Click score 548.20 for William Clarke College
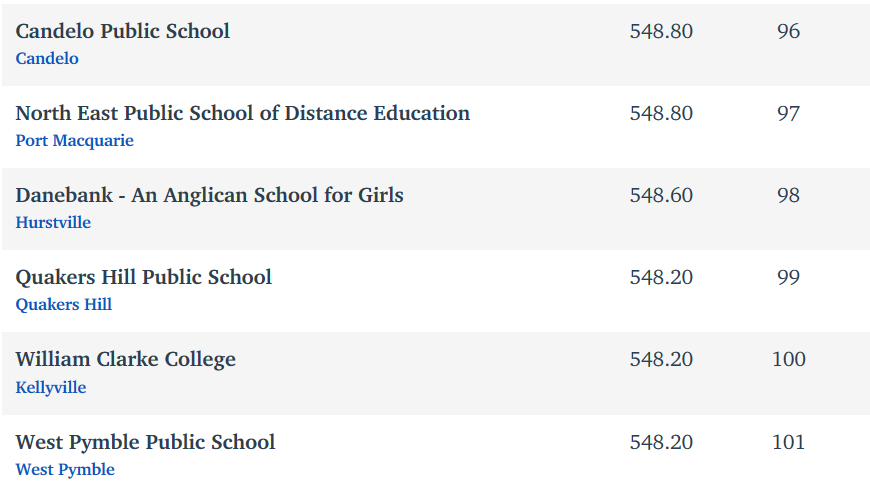The height and width of the screenshot is (501, 870). [x=661, y=360]
